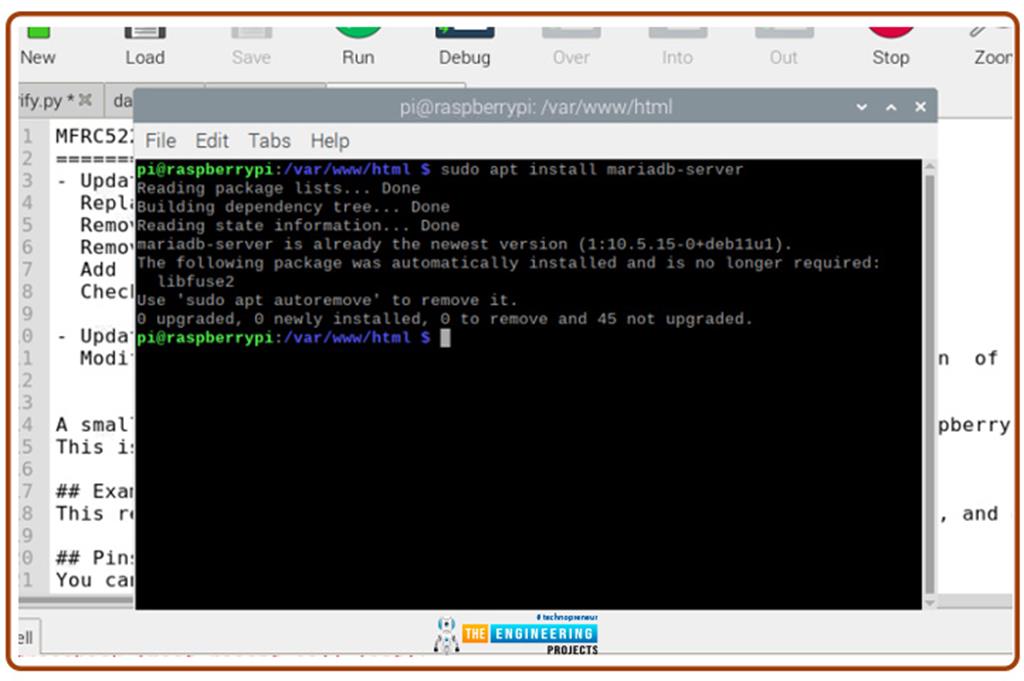
Task: Click the New file icon in Thonny toolbar
Action: [x=36, y=34]
